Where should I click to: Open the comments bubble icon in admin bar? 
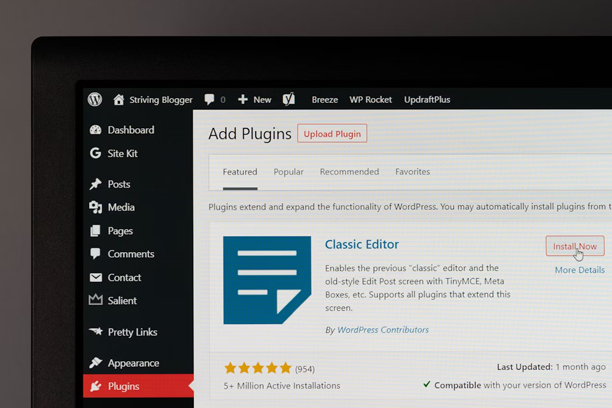point(209,99)
